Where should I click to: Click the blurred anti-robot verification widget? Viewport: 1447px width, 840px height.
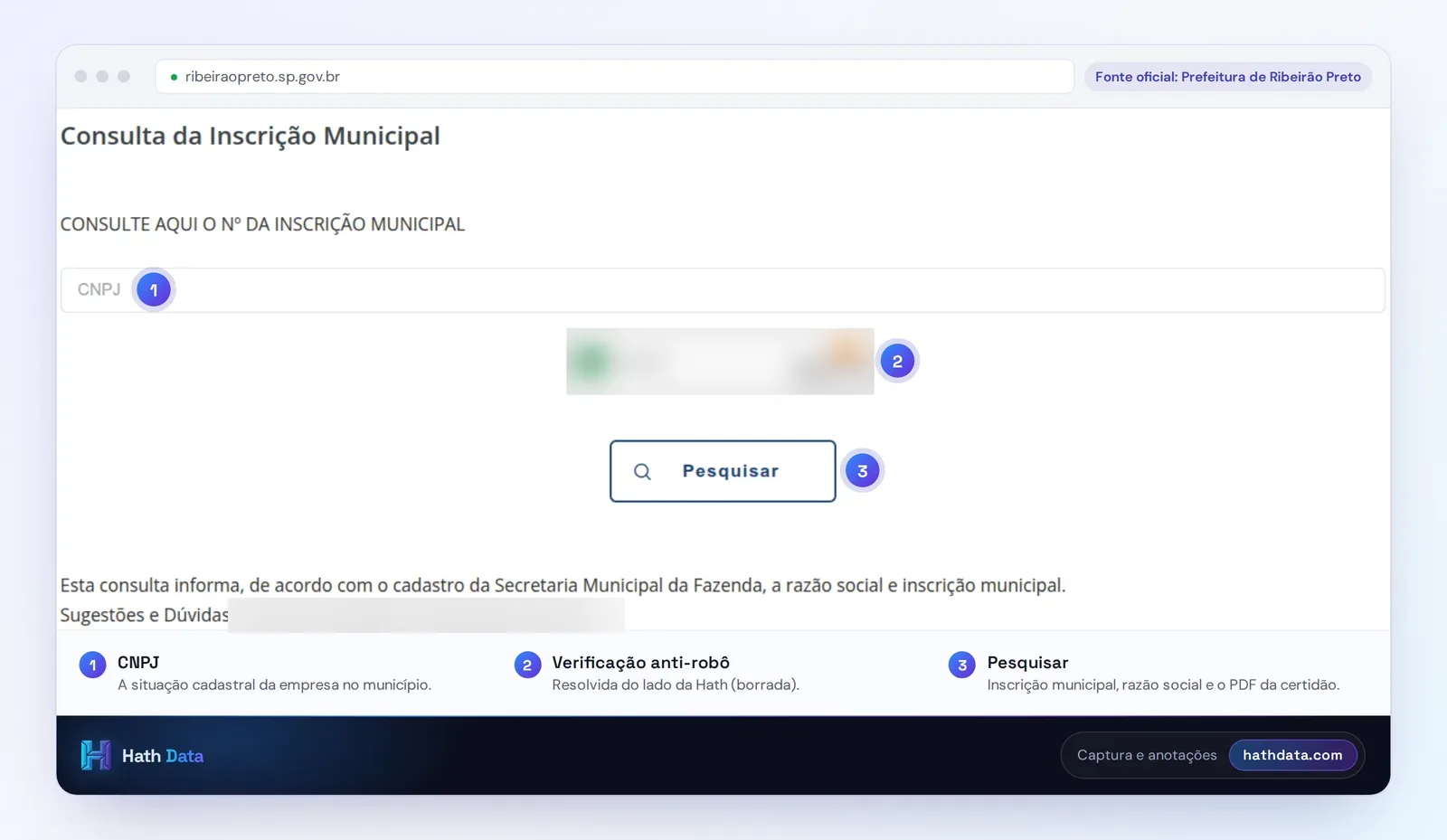tap(720, 362)
